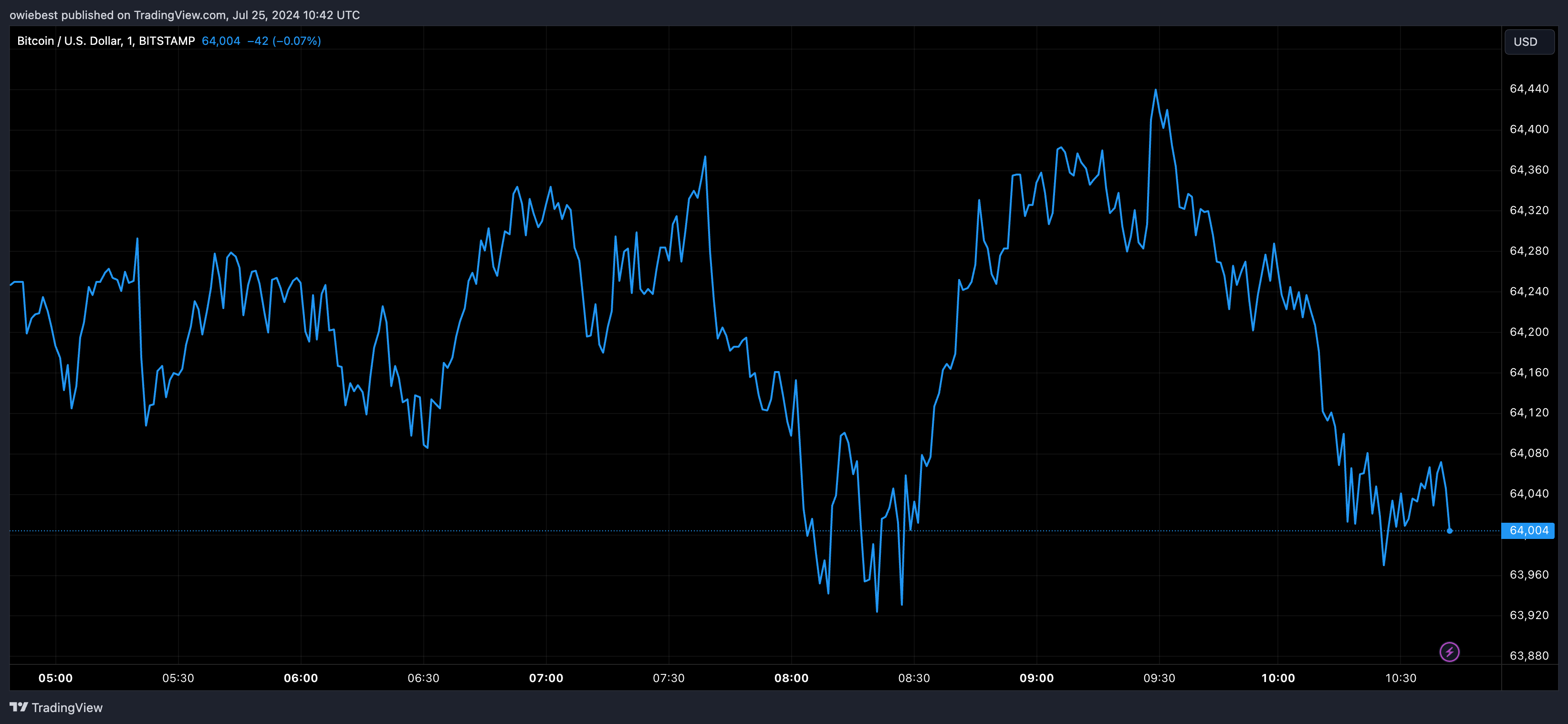
Task: Click the TradingView text link at bottom
Action: point(67,708)
